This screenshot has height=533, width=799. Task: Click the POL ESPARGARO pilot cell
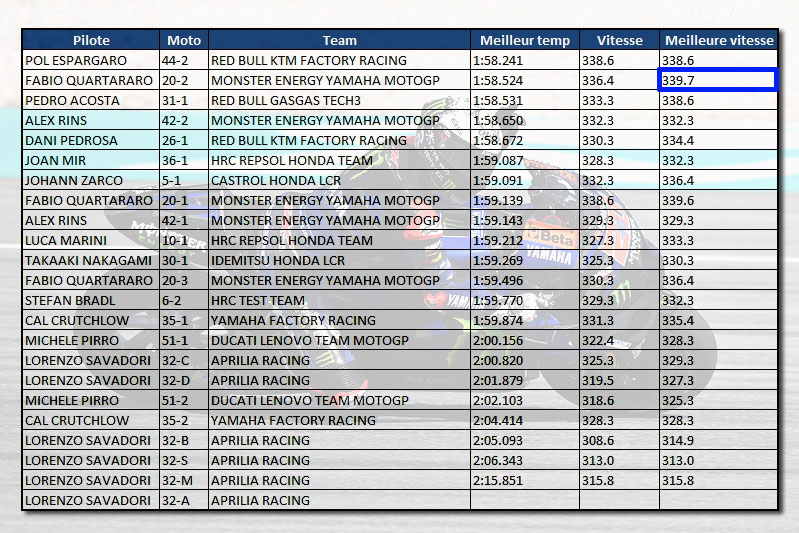pos(91,60)
